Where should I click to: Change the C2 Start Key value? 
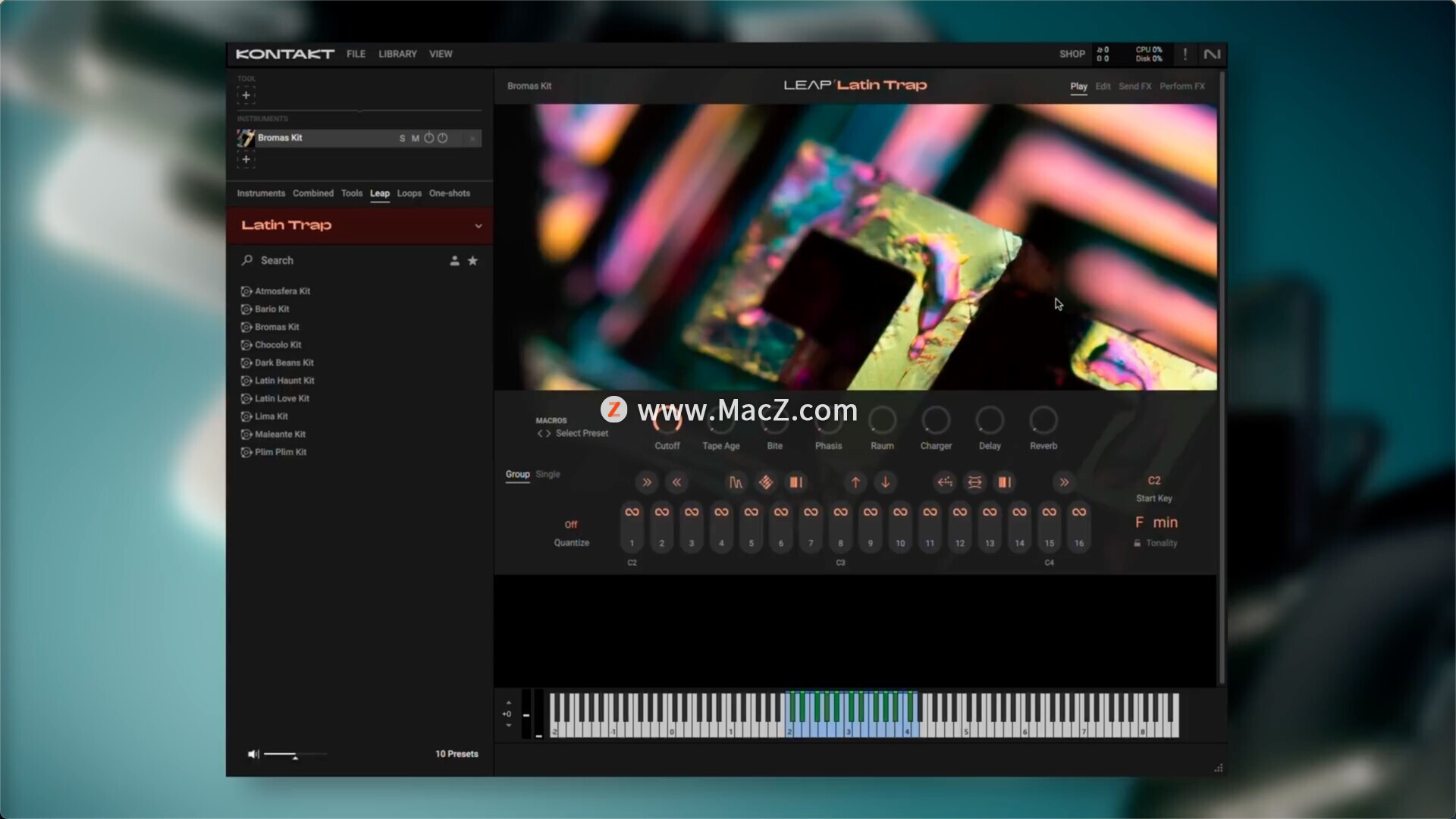pyautogui.click(x=1154, y=481)
